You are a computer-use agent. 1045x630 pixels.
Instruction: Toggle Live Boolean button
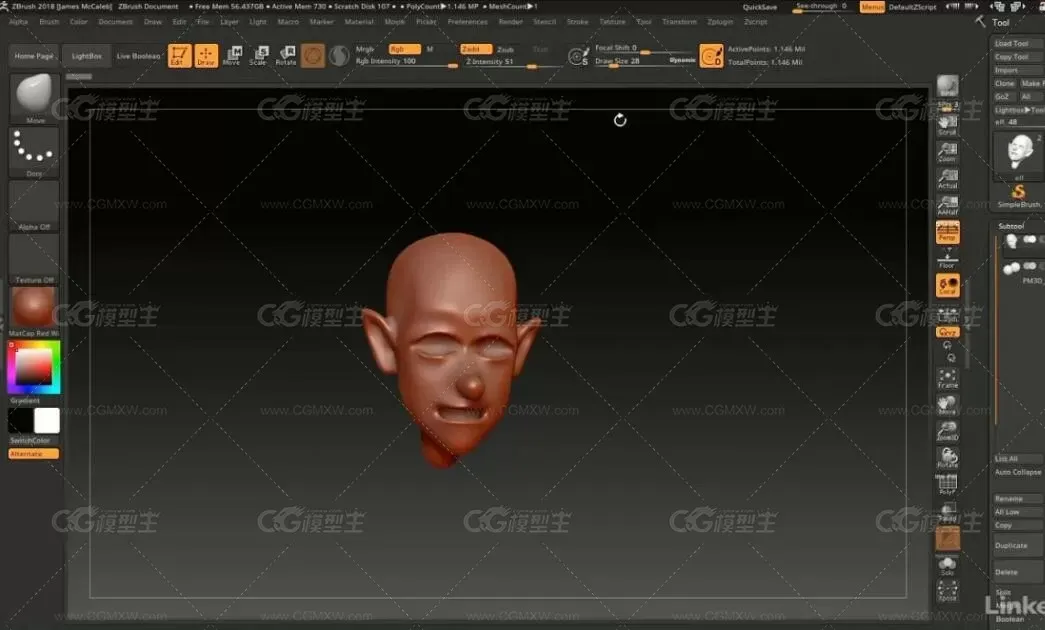139,56
